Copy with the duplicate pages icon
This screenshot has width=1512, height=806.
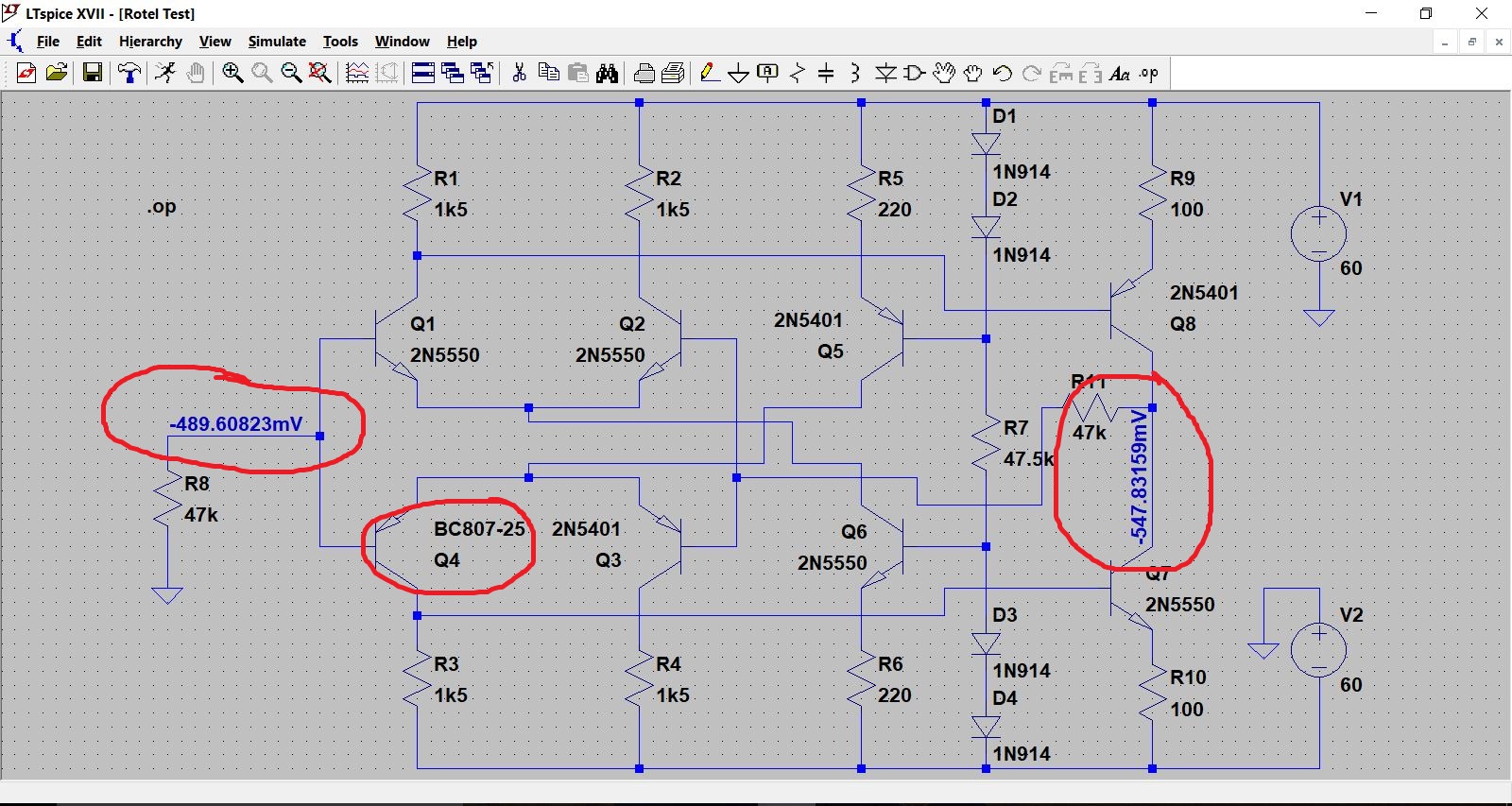(x=548, y=73)
